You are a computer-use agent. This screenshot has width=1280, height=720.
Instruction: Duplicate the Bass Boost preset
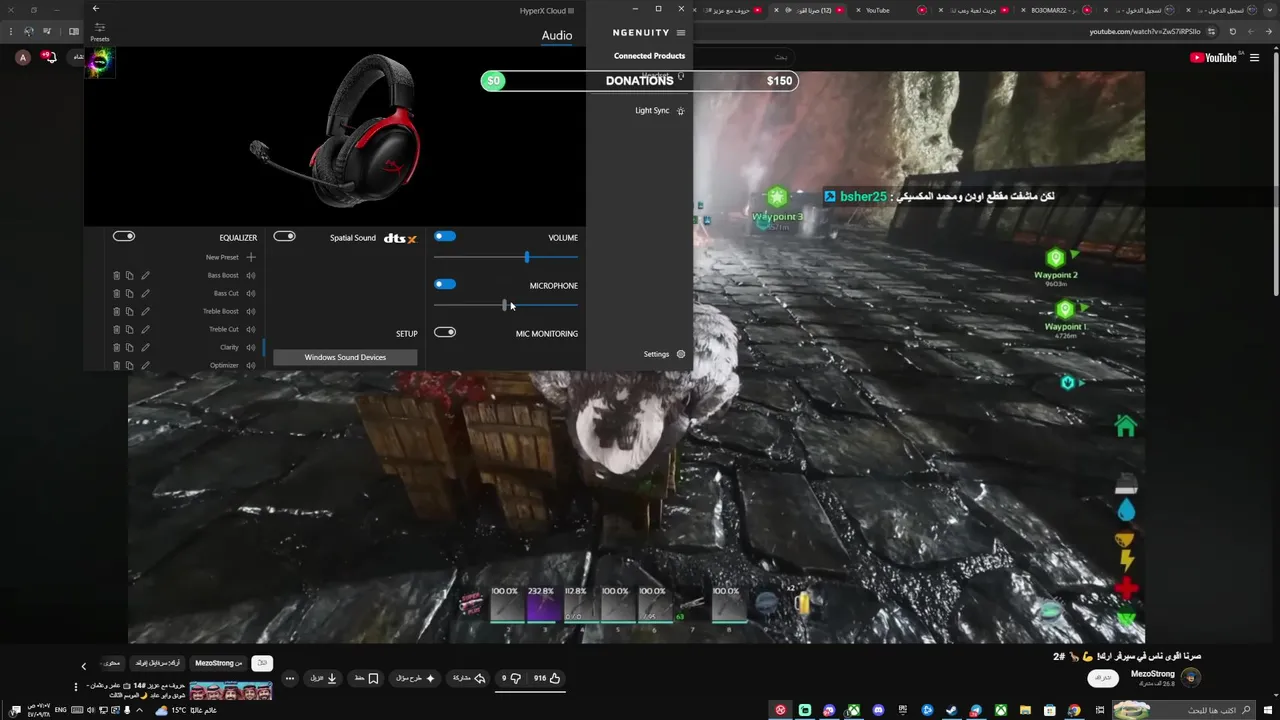[x=130, y=276]
